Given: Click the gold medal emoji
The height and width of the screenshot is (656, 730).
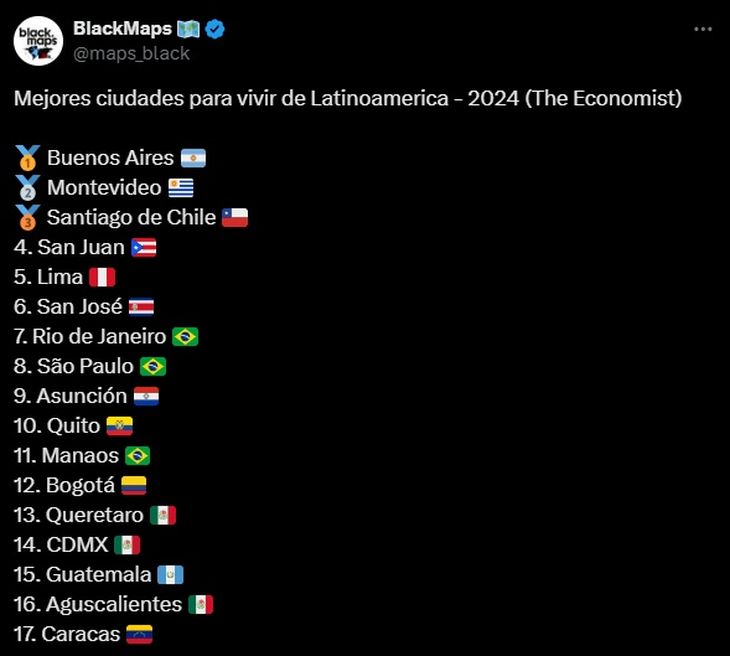Looking at the screenshot, I should tap(27, 158).
